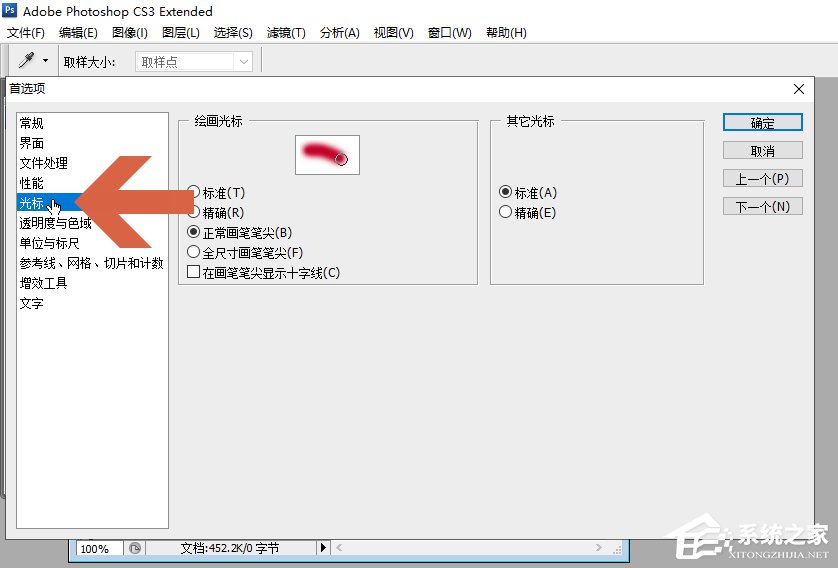
Task: Choose 正常画笔笔尖(B) radio option
Action: 239,233
